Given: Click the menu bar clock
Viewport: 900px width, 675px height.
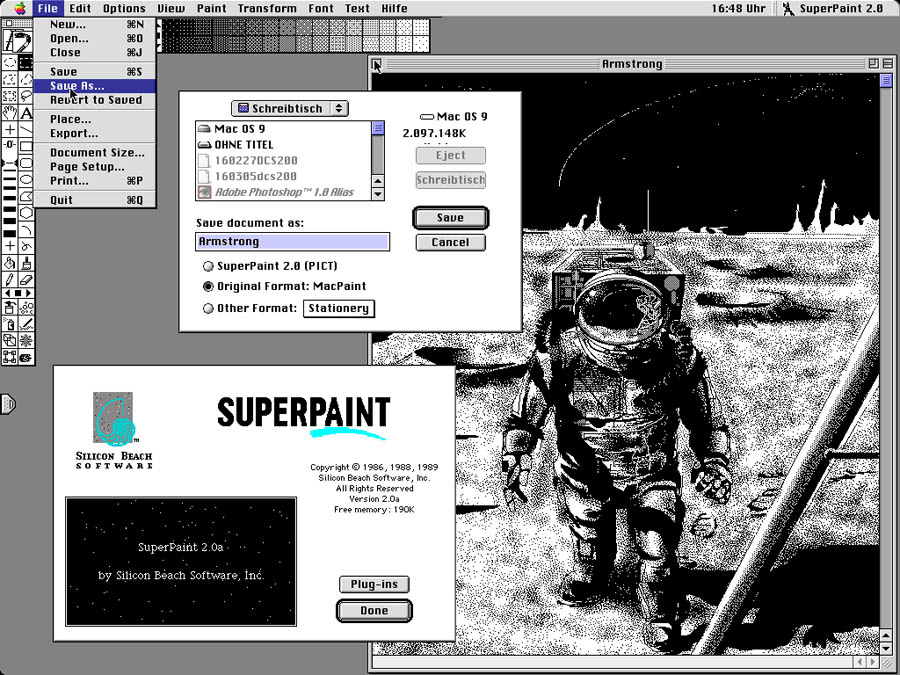Looking at the screenshot, I should pos(738,8).
